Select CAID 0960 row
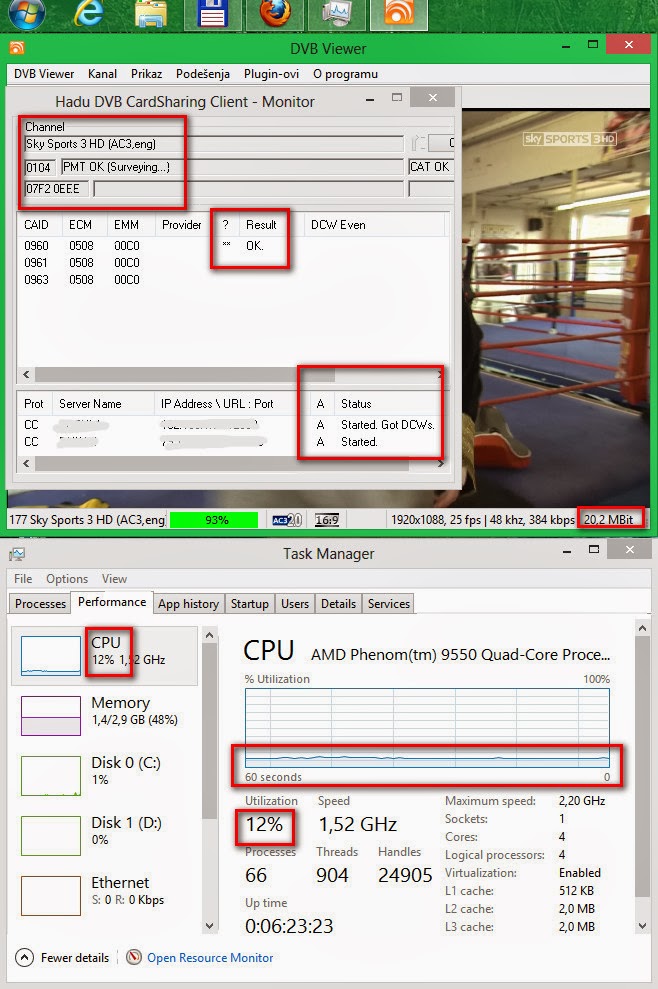This screenshot has height=989, width=658. 233,245
